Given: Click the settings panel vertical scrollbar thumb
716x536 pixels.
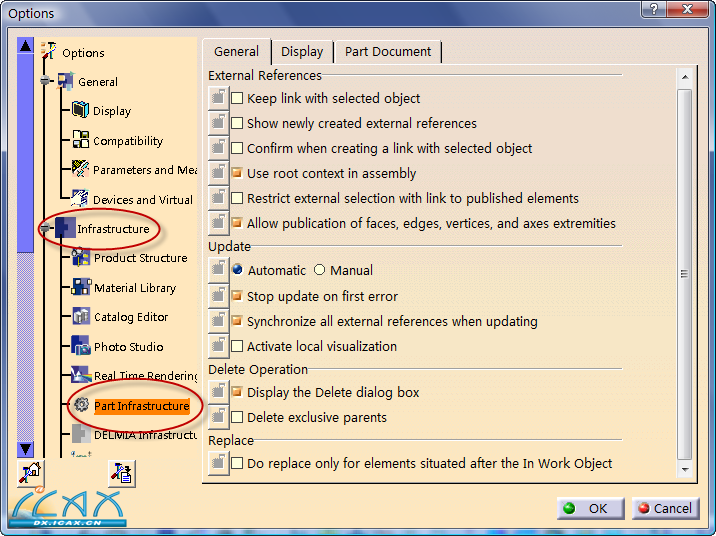Looking at the screenshot, I should [x=684, y=274].
